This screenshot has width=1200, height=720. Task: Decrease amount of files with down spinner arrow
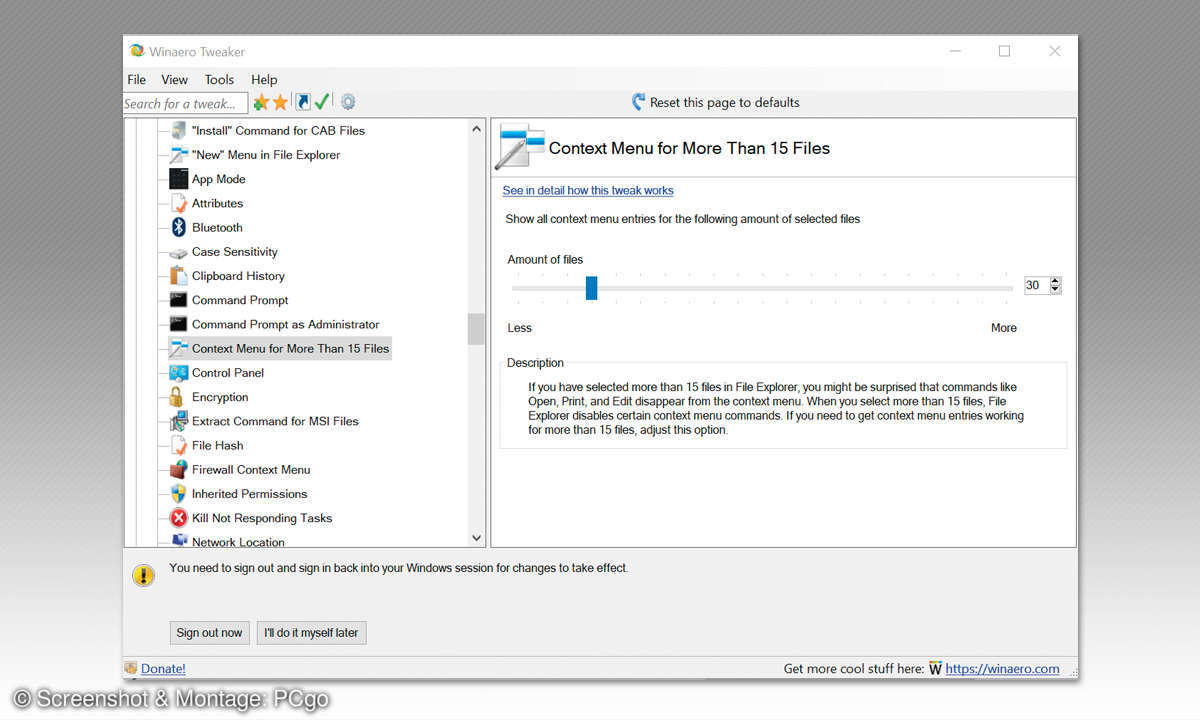[x=1055, y=290]
